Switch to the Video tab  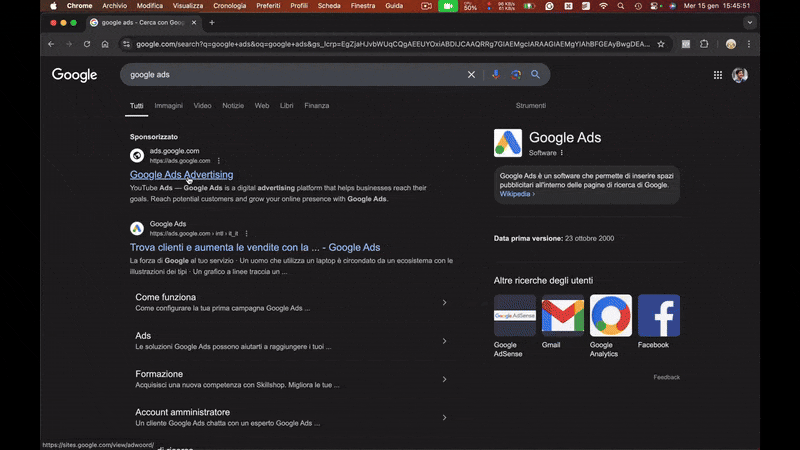[x=202, y=106]
